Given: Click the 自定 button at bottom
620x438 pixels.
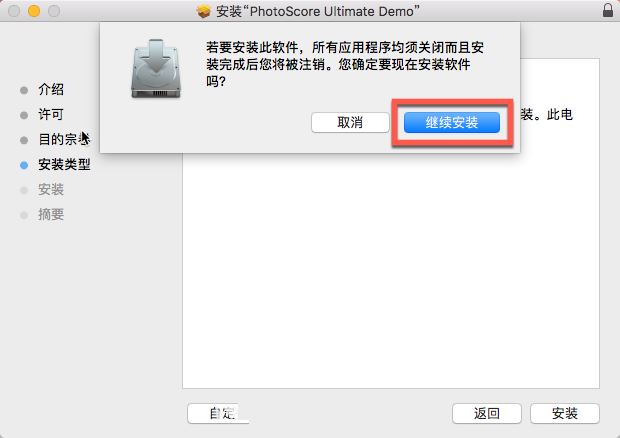Looking at the screenshot, I should tap(218, 413).
